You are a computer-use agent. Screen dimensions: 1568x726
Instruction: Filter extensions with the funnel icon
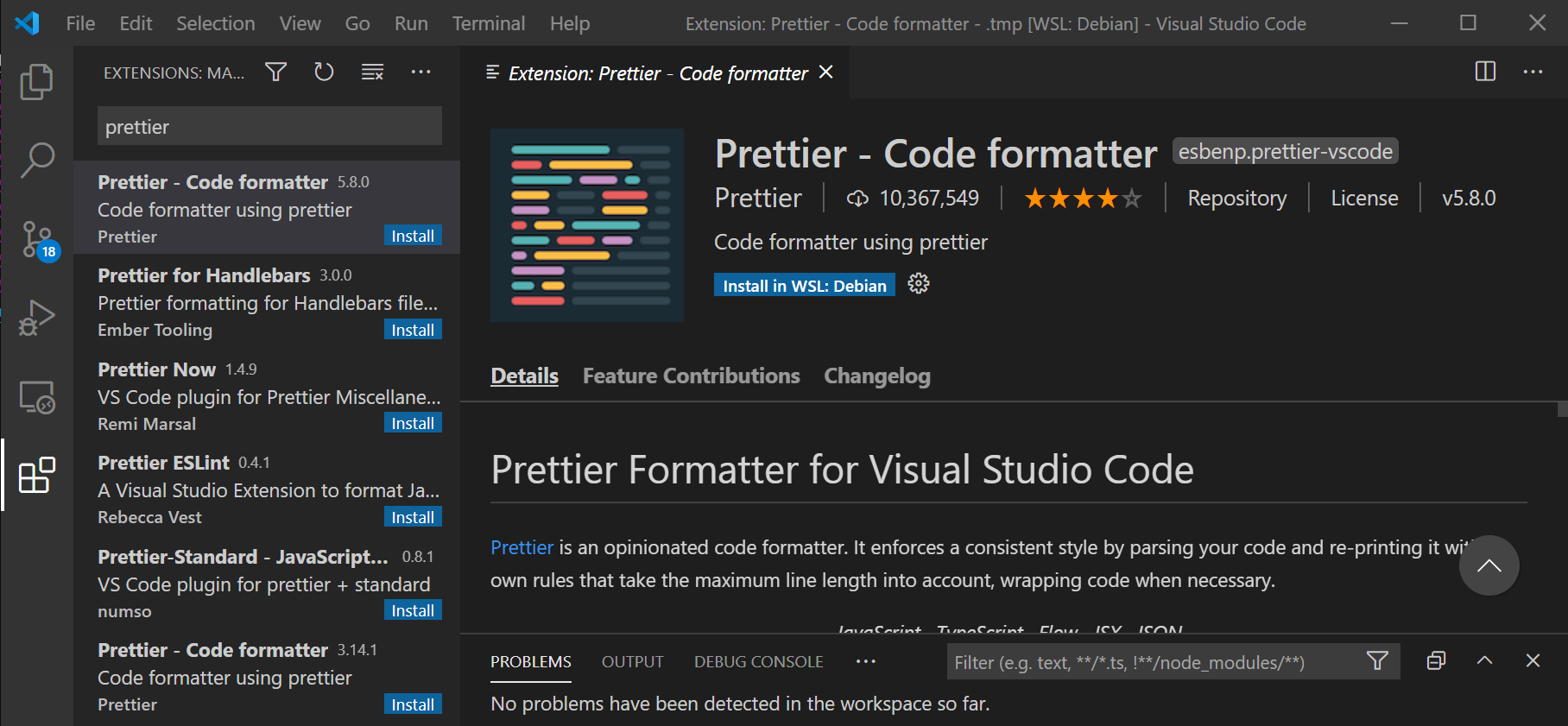(275, 72)
